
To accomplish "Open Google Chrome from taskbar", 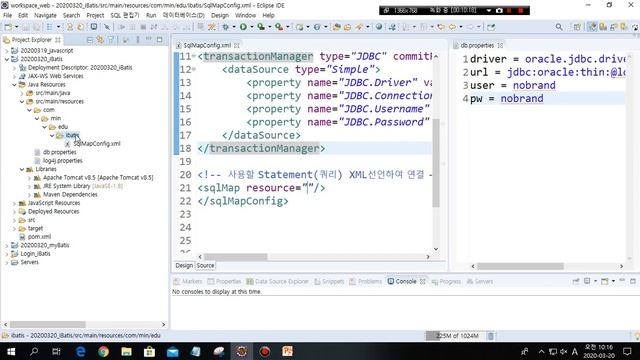I will pos(103,351).
